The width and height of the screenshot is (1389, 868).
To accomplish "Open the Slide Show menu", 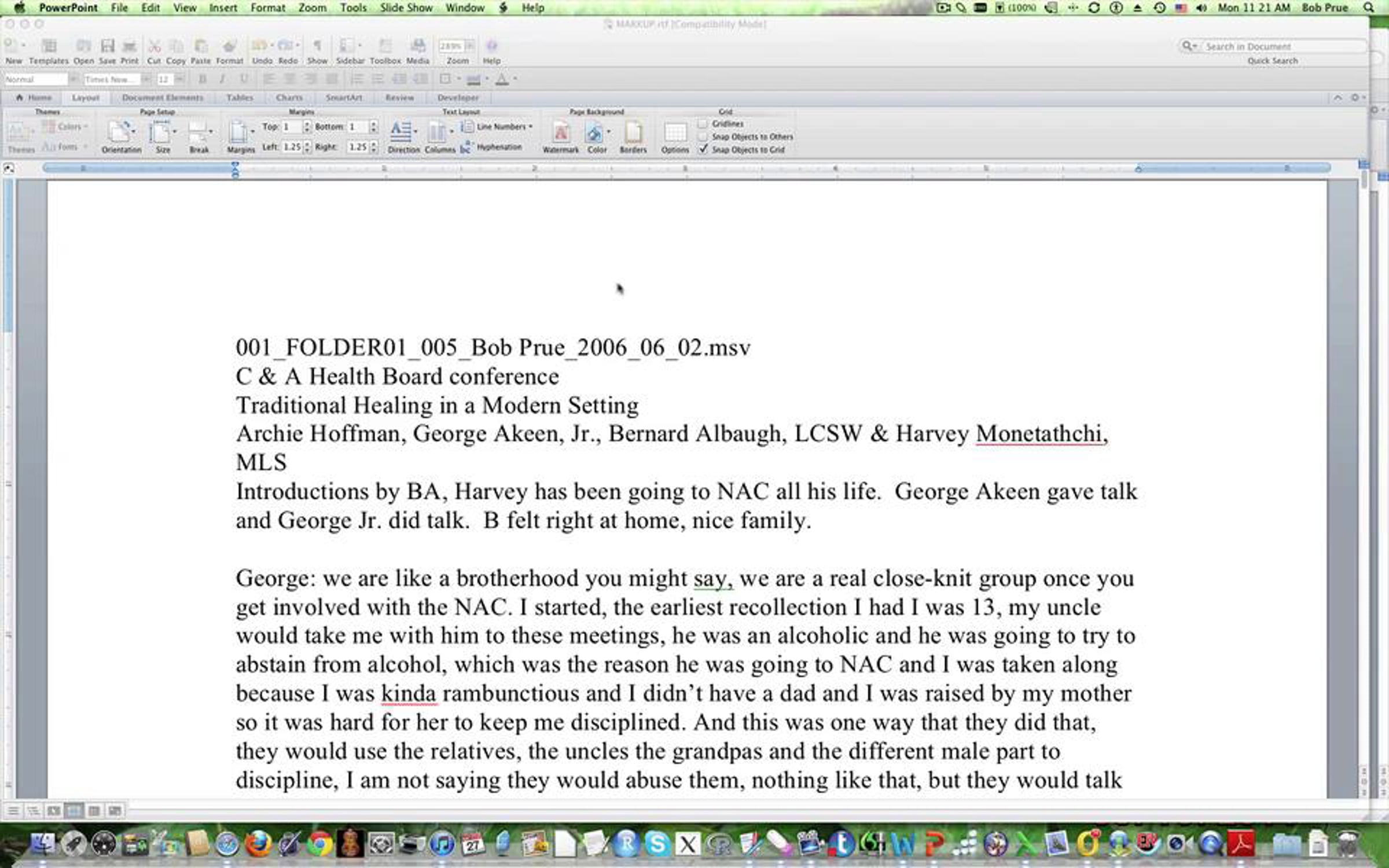I will pyautogui.click(x=406, y=8).
